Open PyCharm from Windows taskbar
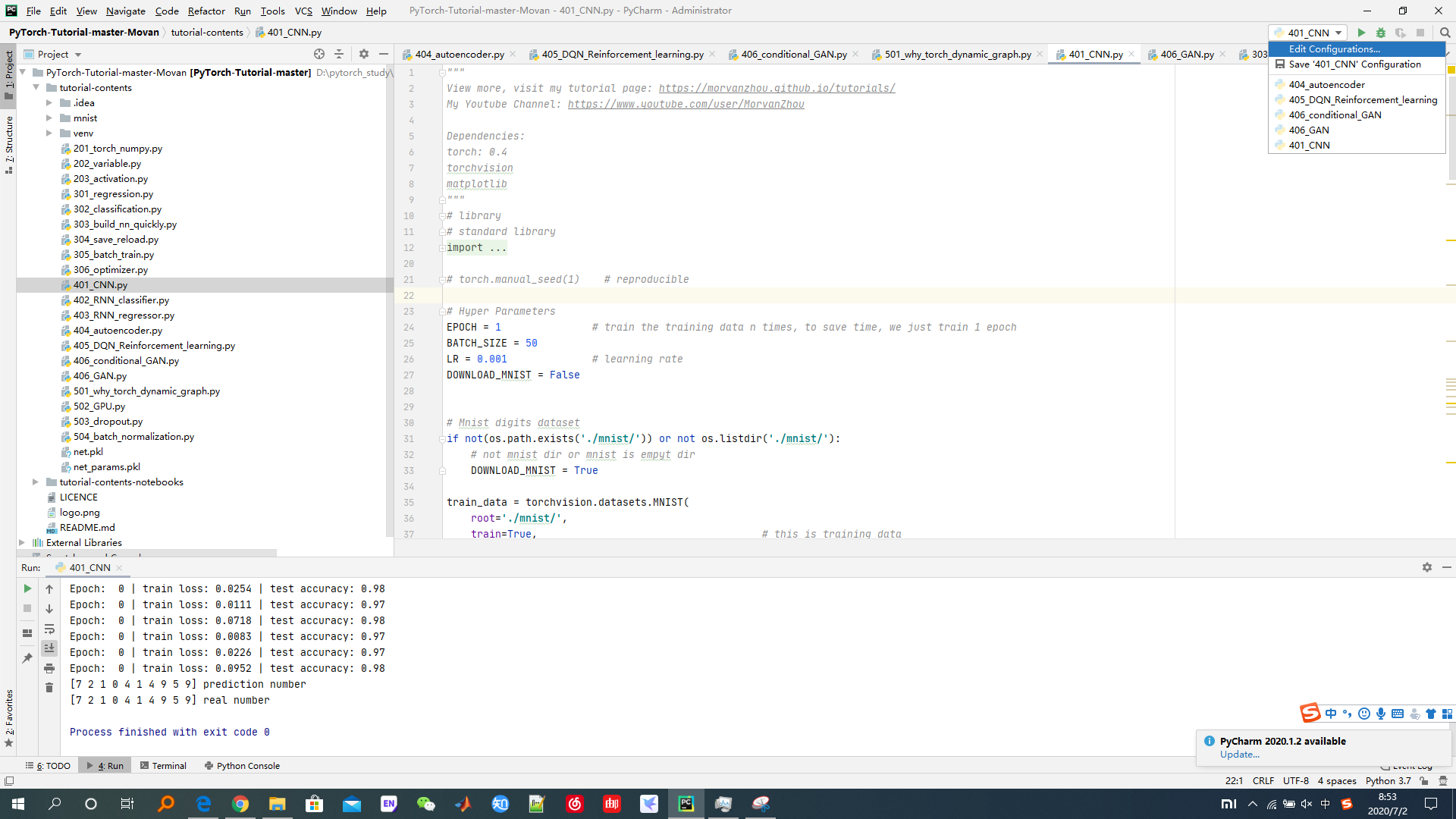The width and height of the screenshot is (1456, 819). [x=686, y=804]
